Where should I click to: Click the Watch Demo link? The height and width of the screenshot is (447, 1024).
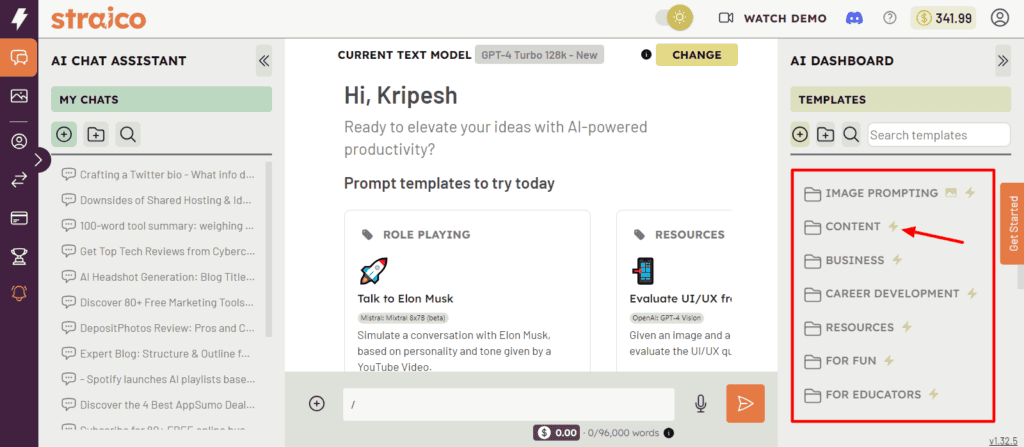point(772,18)
